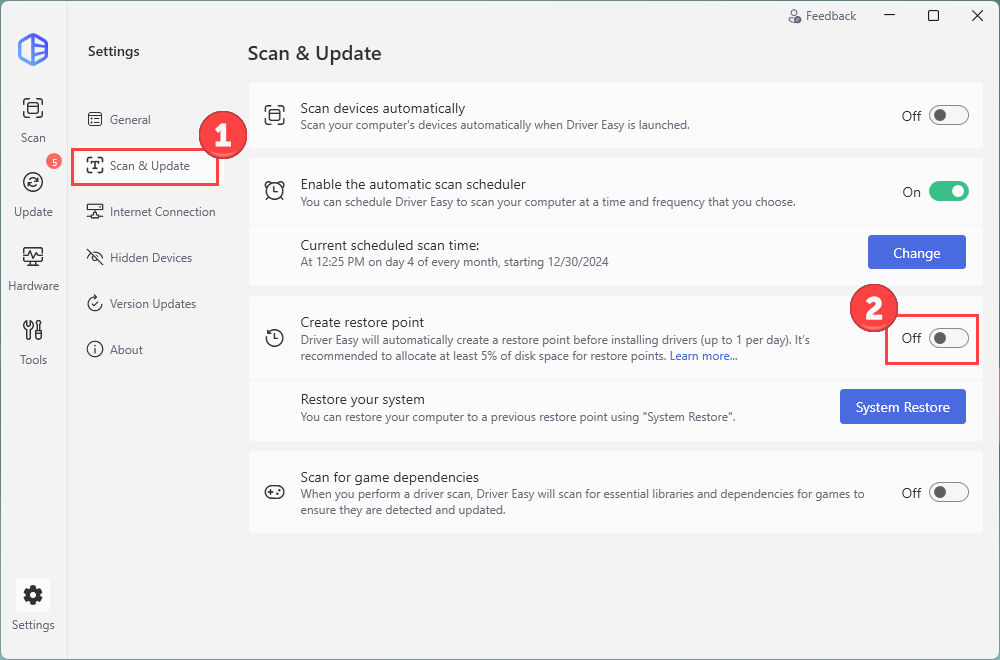Open the General settings tab

click(130, 120)
